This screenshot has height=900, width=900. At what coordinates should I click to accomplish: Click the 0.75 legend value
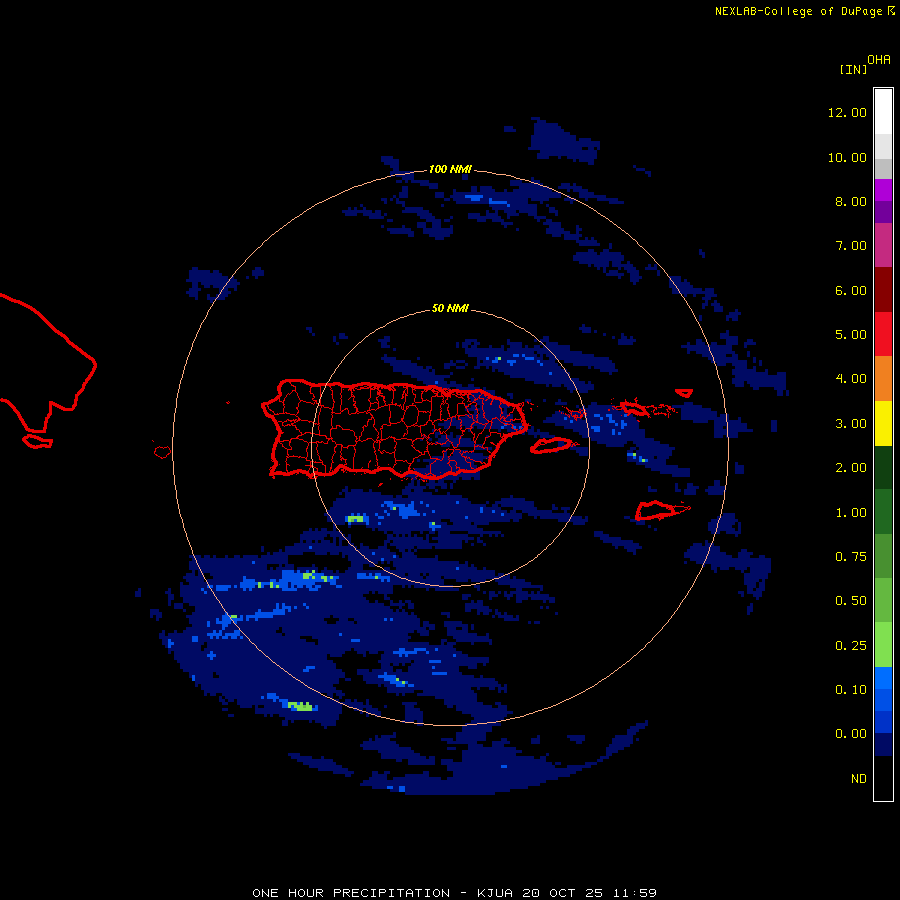851,557
